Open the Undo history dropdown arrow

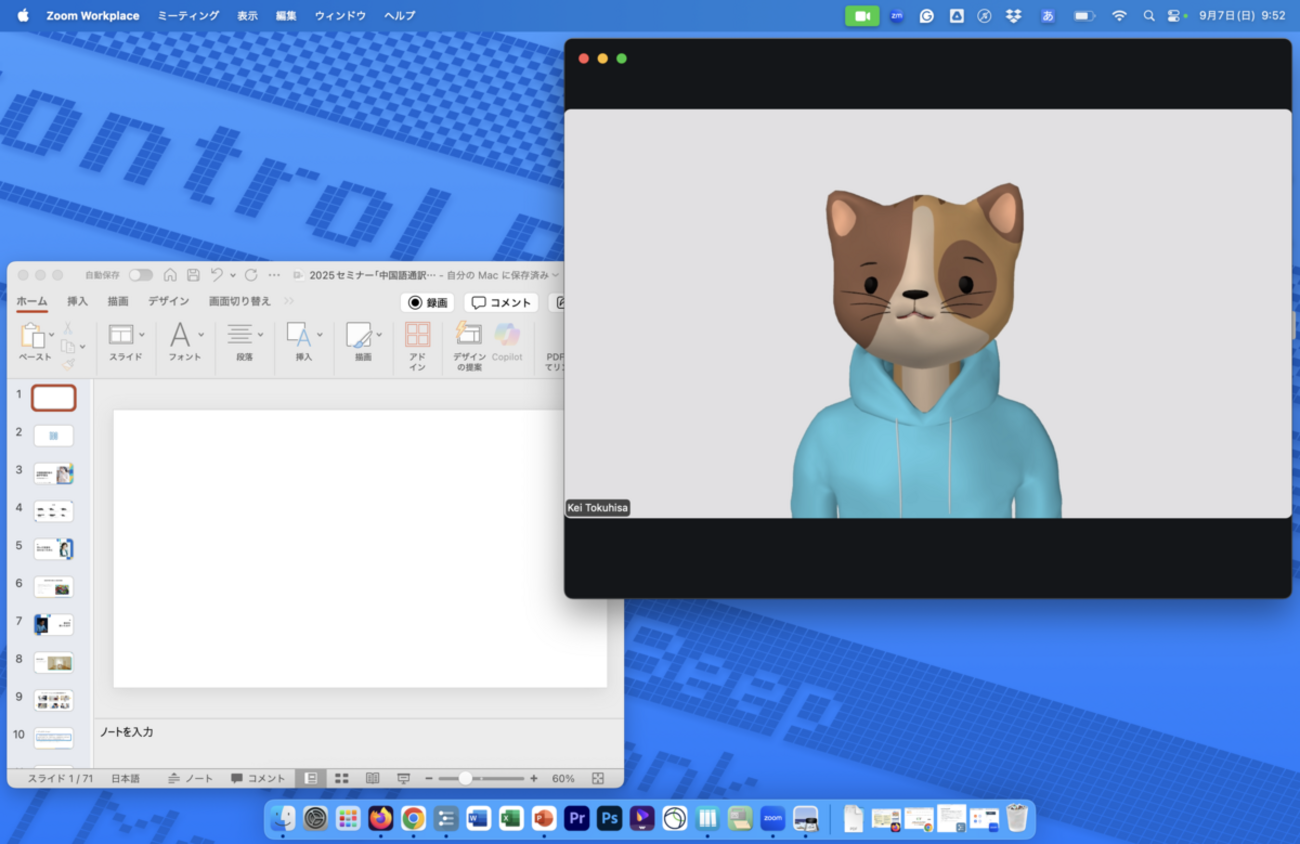[x=233, y=275]
